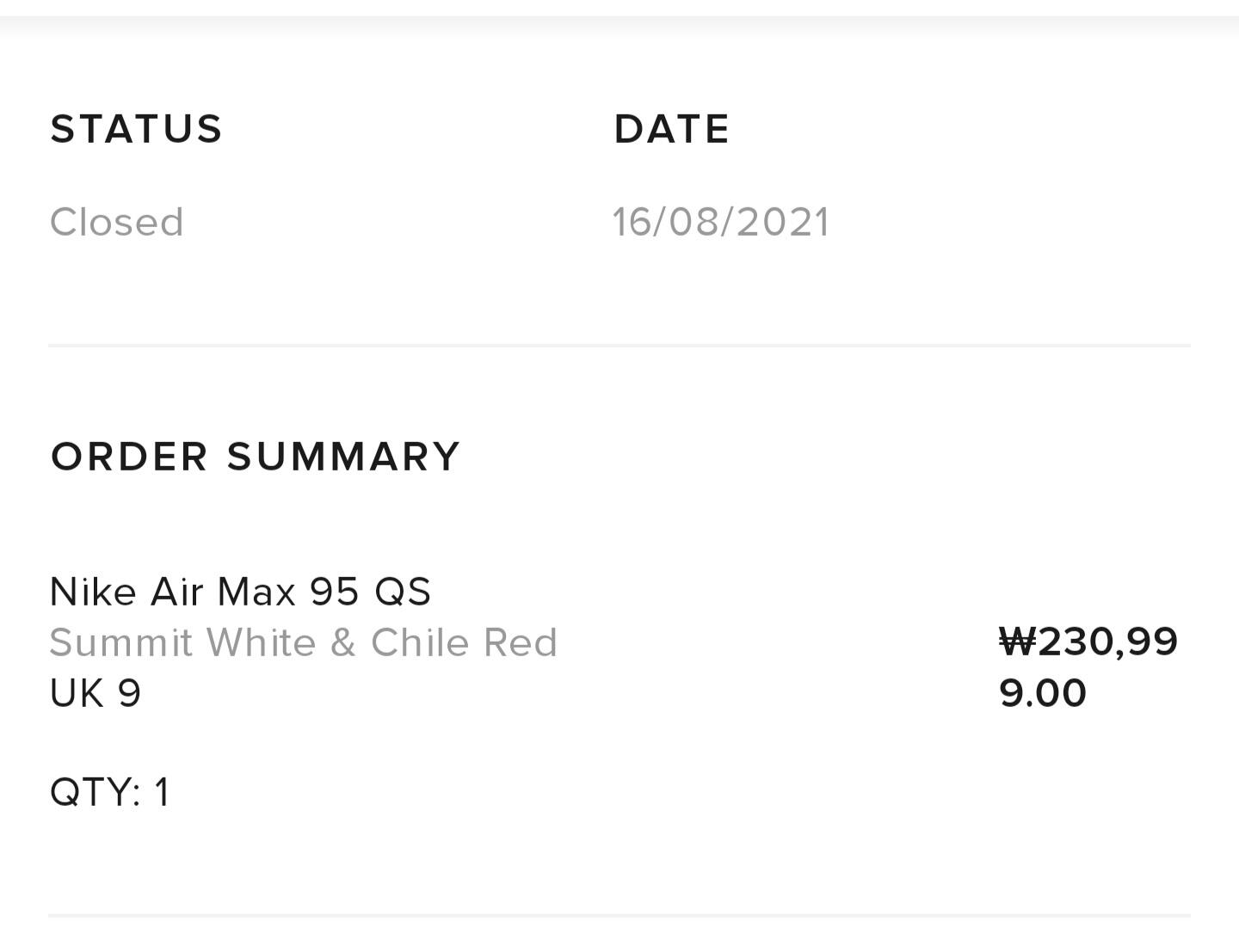Click the quantity number 1
Viewport: 1239px width, 952px height.
click(x=162, y=791)
